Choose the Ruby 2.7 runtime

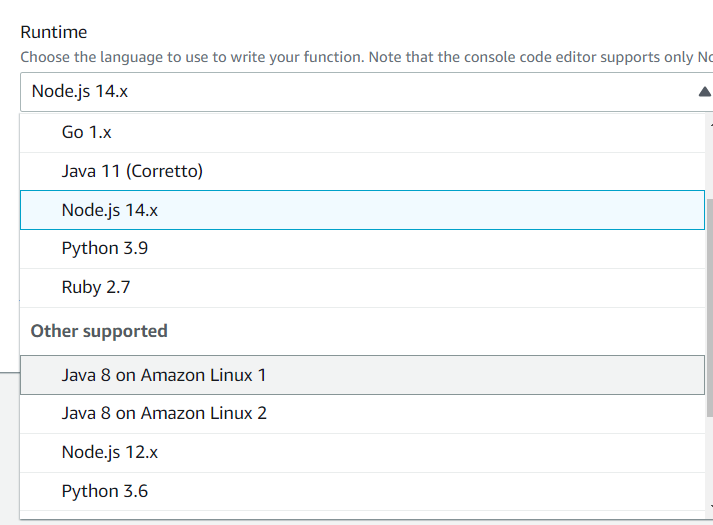point(96,287)
